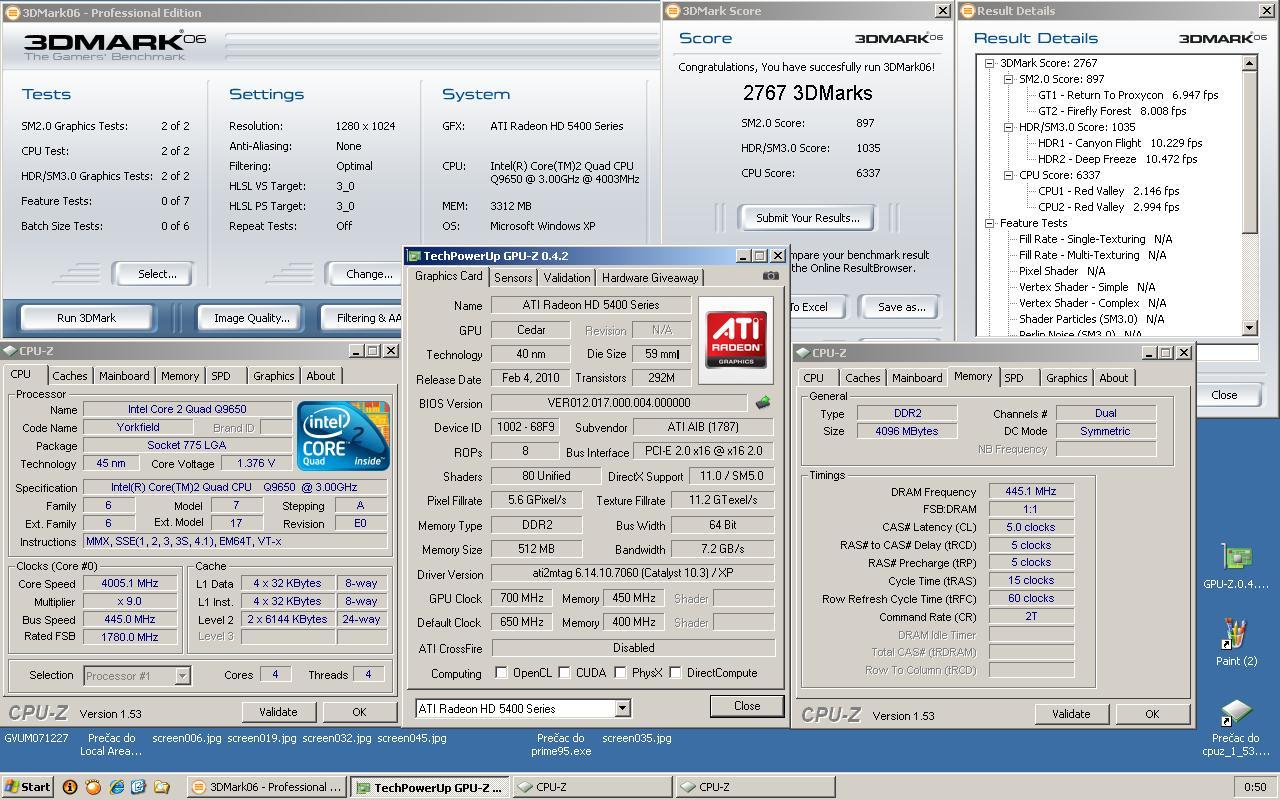Image resolution: width=1280 pixels, height=800 pixels.
Task: Click the Start button
Action: [28, 787]
